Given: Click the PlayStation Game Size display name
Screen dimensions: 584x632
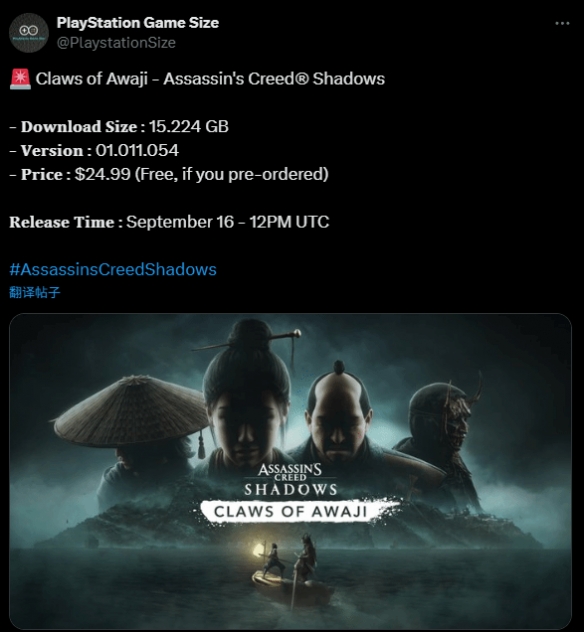Looking at the screenshot, I should [x=137, y=23].
